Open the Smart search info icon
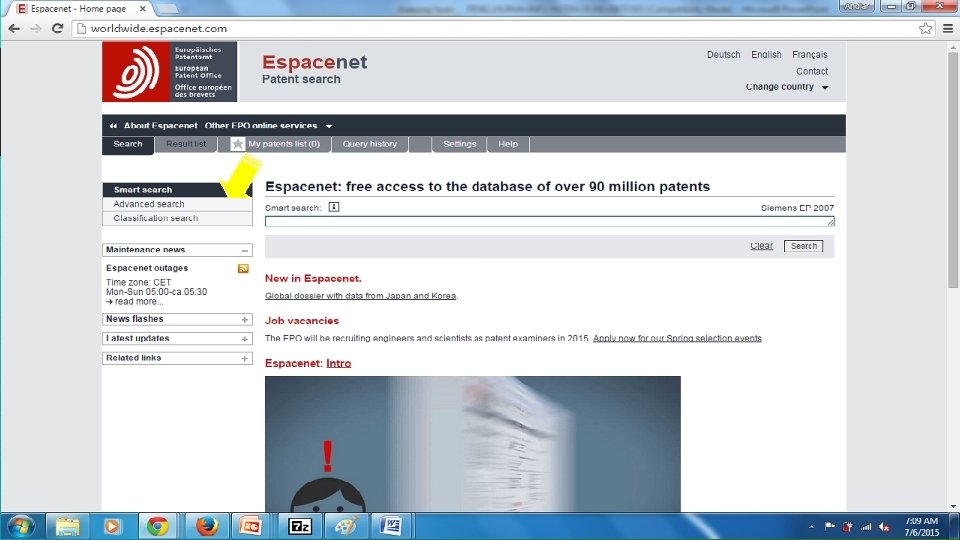This screenshot has height=540, width=960. click(334, 207)
